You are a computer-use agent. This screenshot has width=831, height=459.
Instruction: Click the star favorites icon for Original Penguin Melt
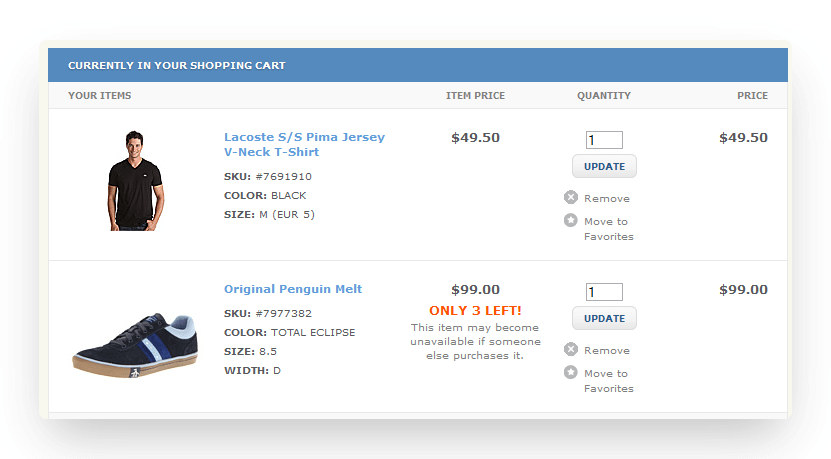571,372
